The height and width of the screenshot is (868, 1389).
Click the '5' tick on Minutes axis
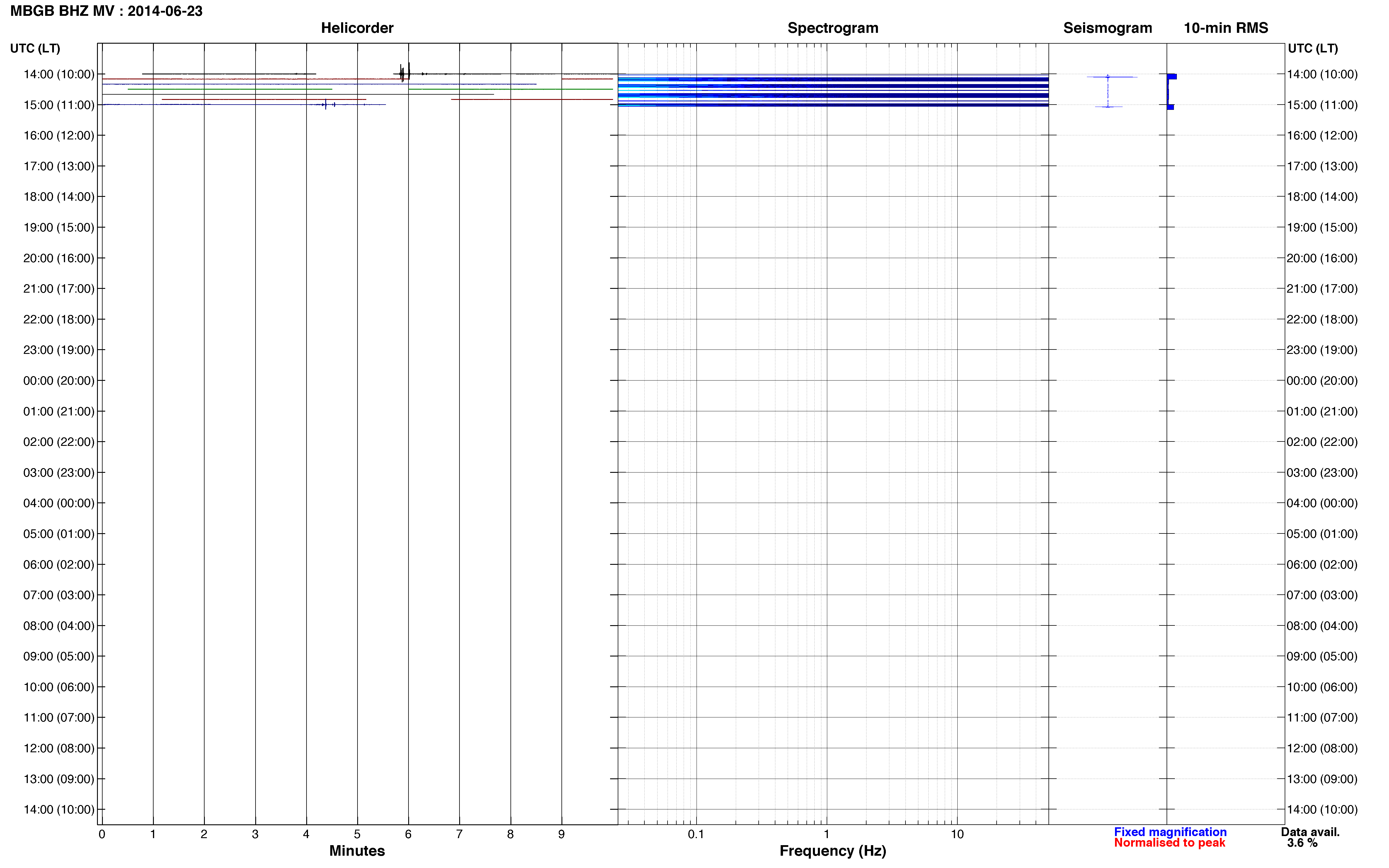[x=357, y=834]
